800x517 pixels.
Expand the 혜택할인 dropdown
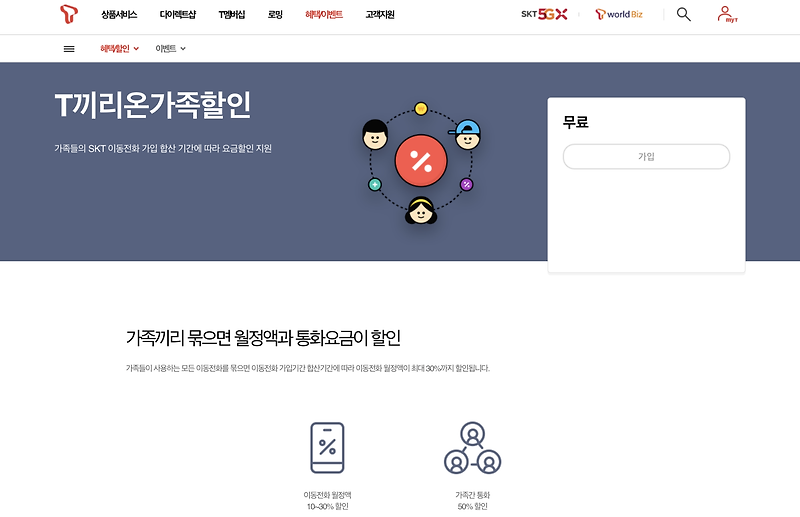click(x=119, y=48)
